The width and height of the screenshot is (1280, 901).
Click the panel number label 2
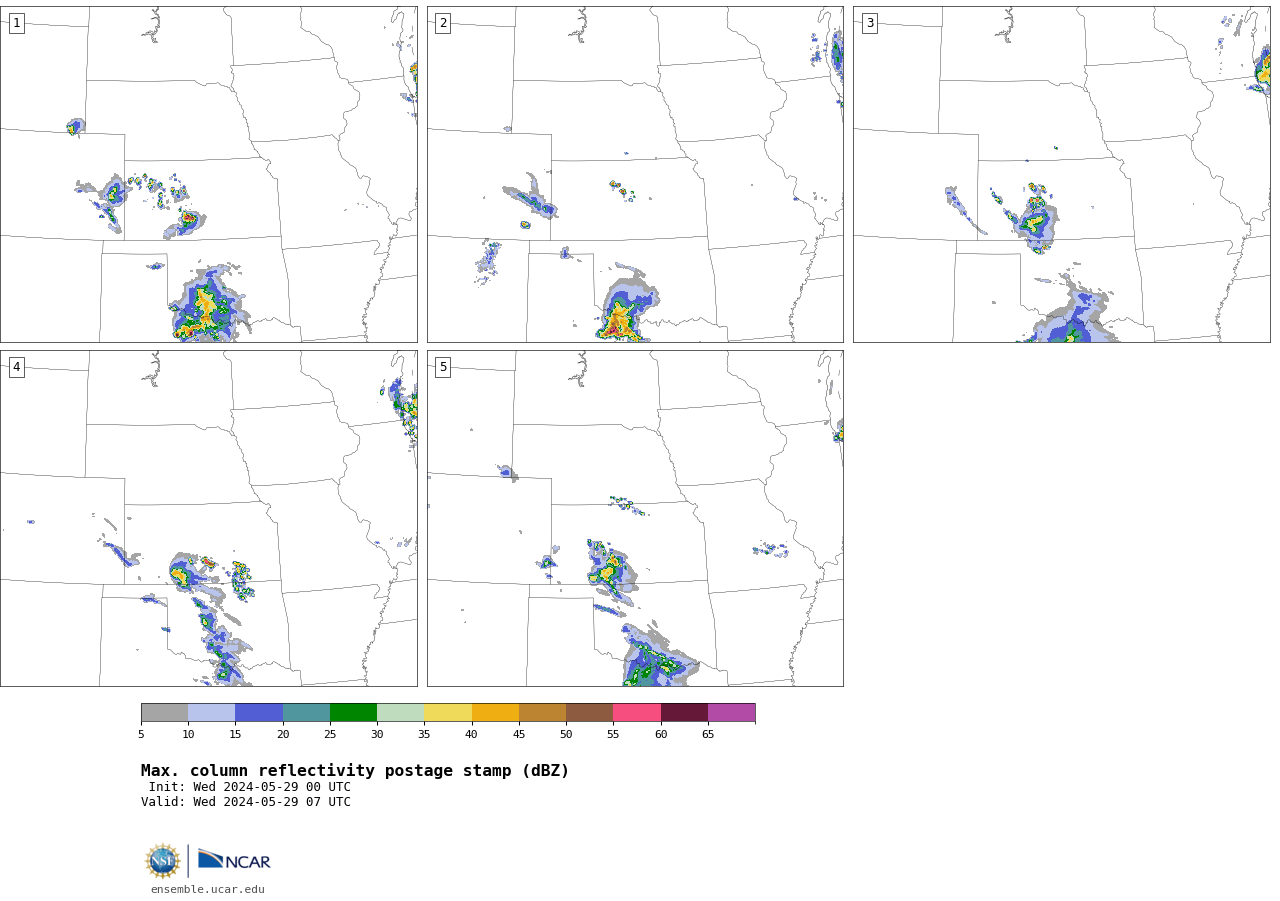click(x=443, y=23)
